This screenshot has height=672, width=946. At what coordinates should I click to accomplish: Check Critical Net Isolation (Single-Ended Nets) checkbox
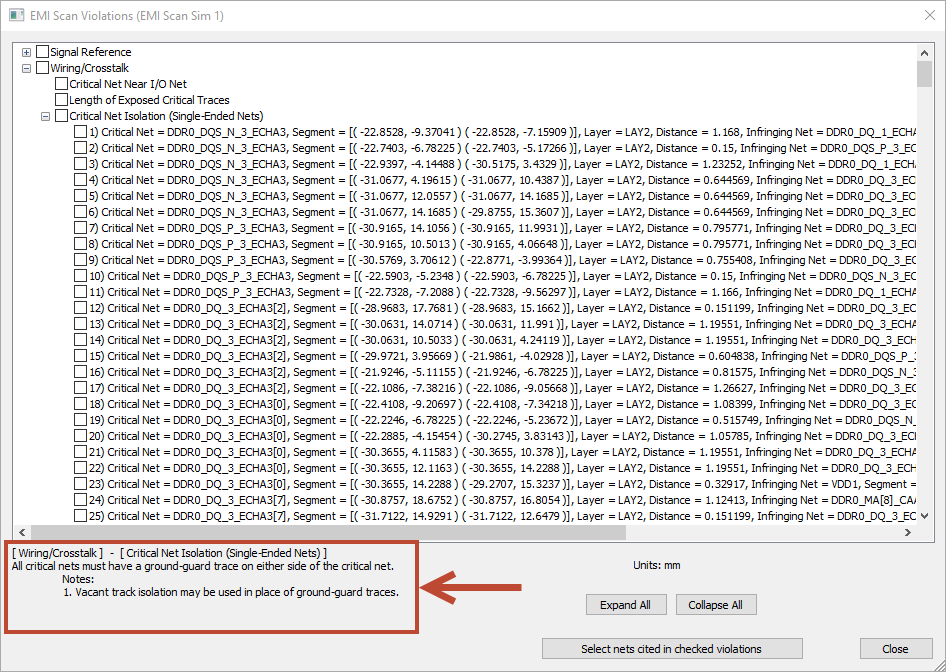(x=62, y=116)
